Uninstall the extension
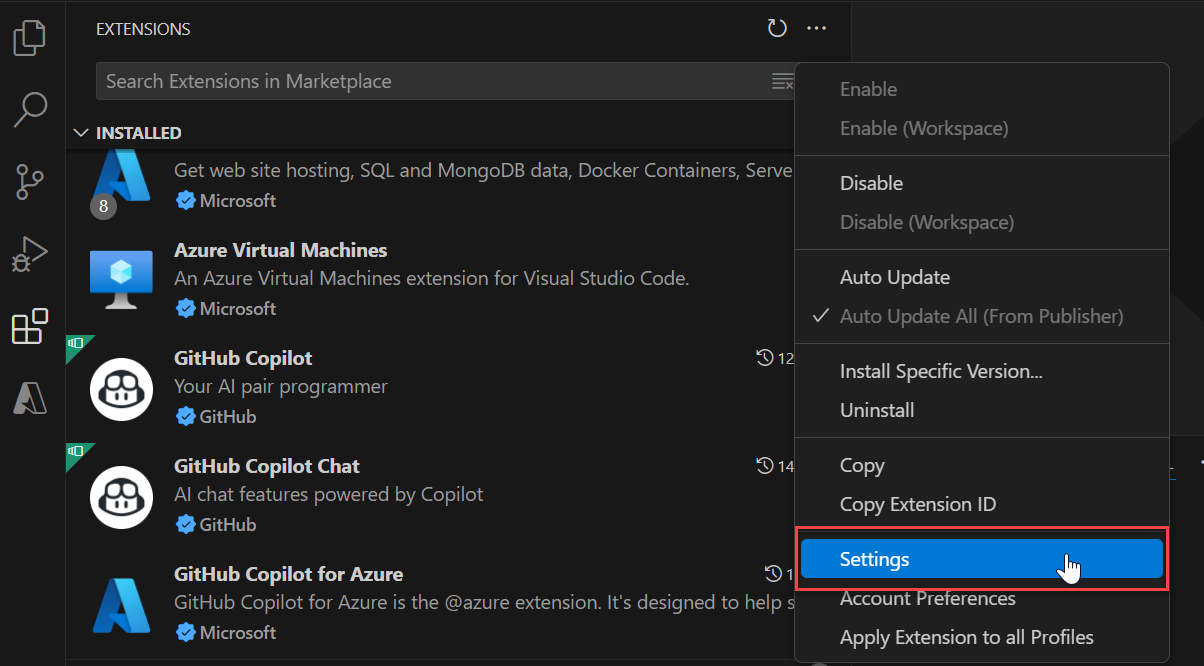 click(x=877, y=409)
